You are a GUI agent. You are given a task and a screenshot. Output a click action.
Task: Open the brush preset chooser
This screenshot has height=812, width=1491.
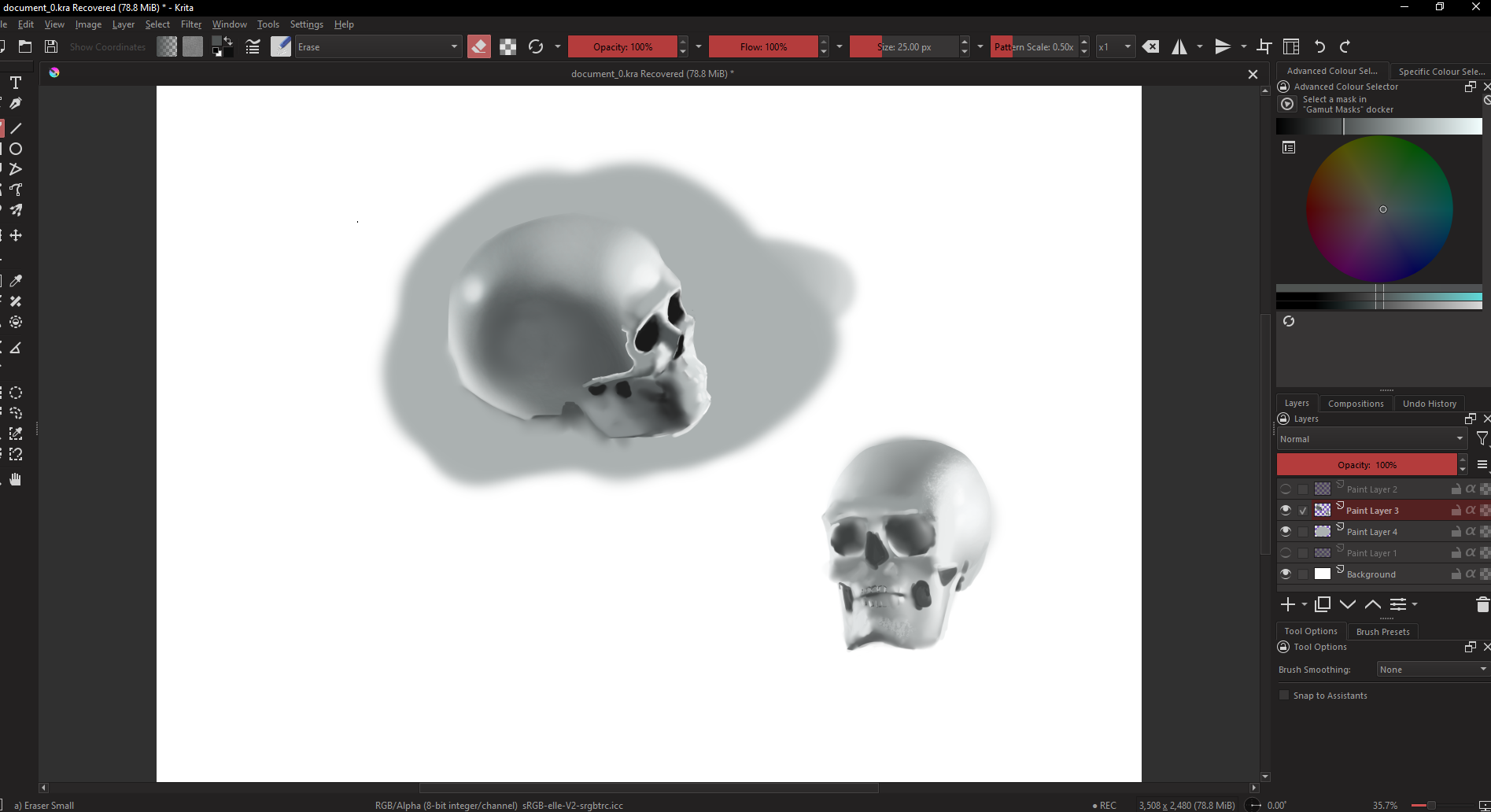pos(281,46)
